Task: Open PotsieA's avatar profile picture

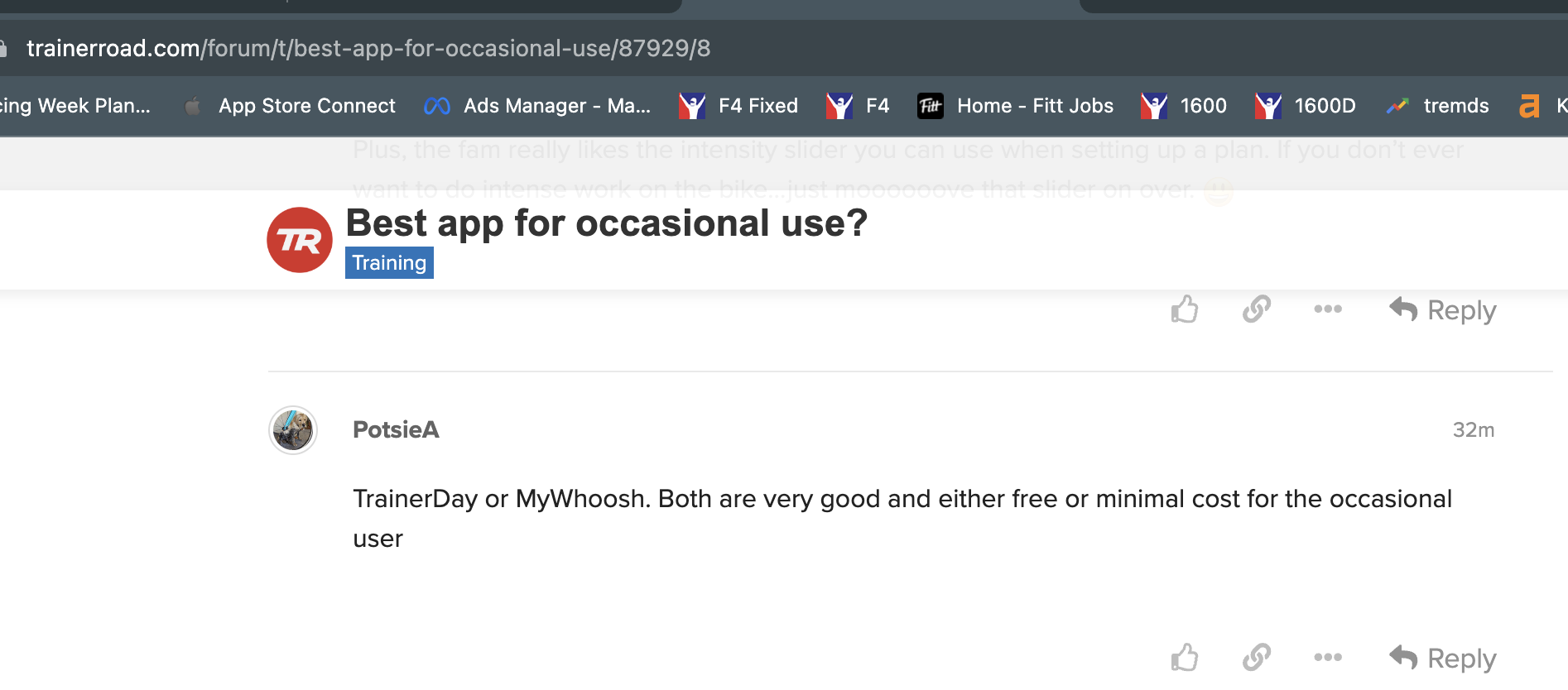Action: click(293, 430)
